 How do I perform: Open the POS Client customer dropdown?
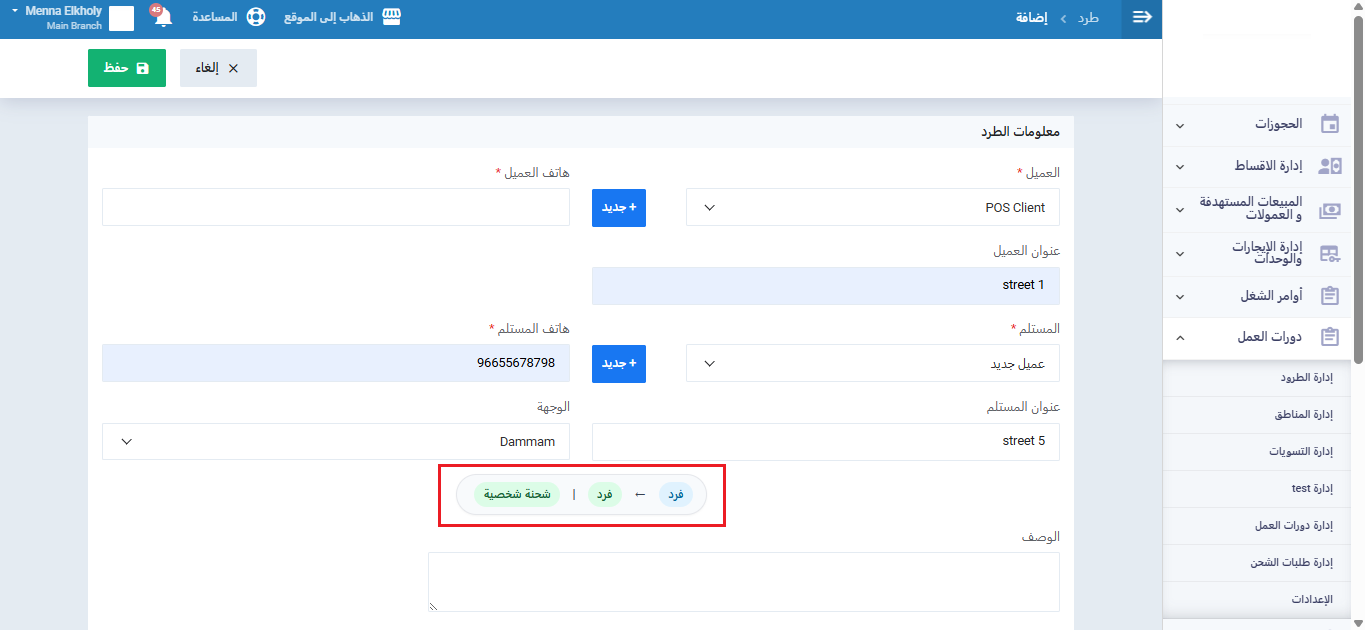pyautogui.click(x=872, y=208)
